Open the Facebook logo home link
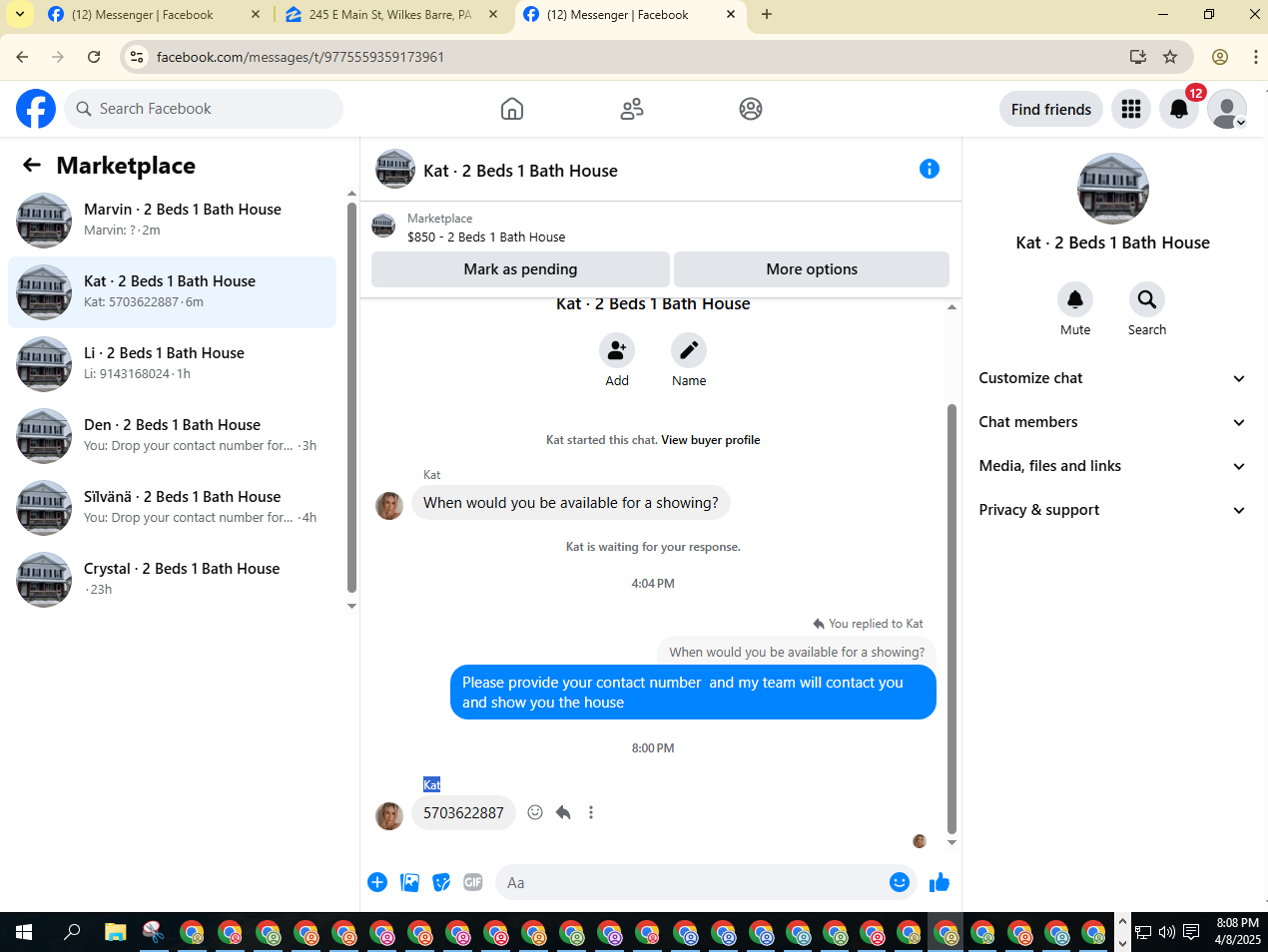Screen dimensions: 1268x952 tap(36, 109)
